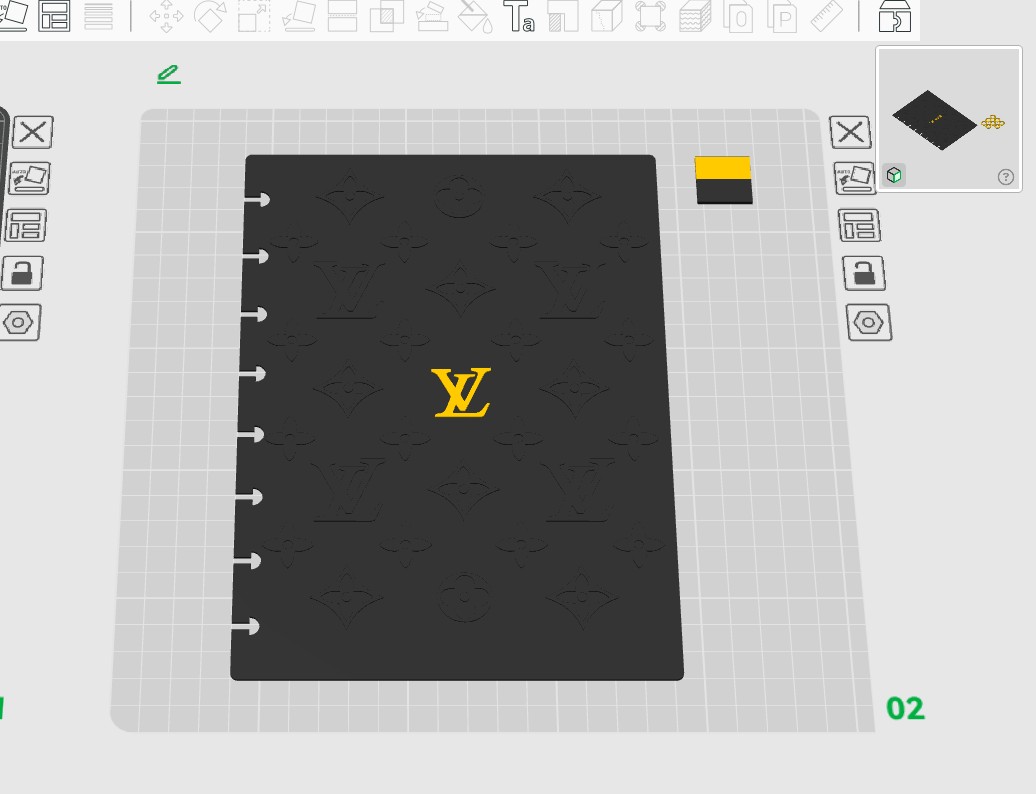Click the Auto Orient icon in top toolbar
1036x794 pixels.
[13, 15]
